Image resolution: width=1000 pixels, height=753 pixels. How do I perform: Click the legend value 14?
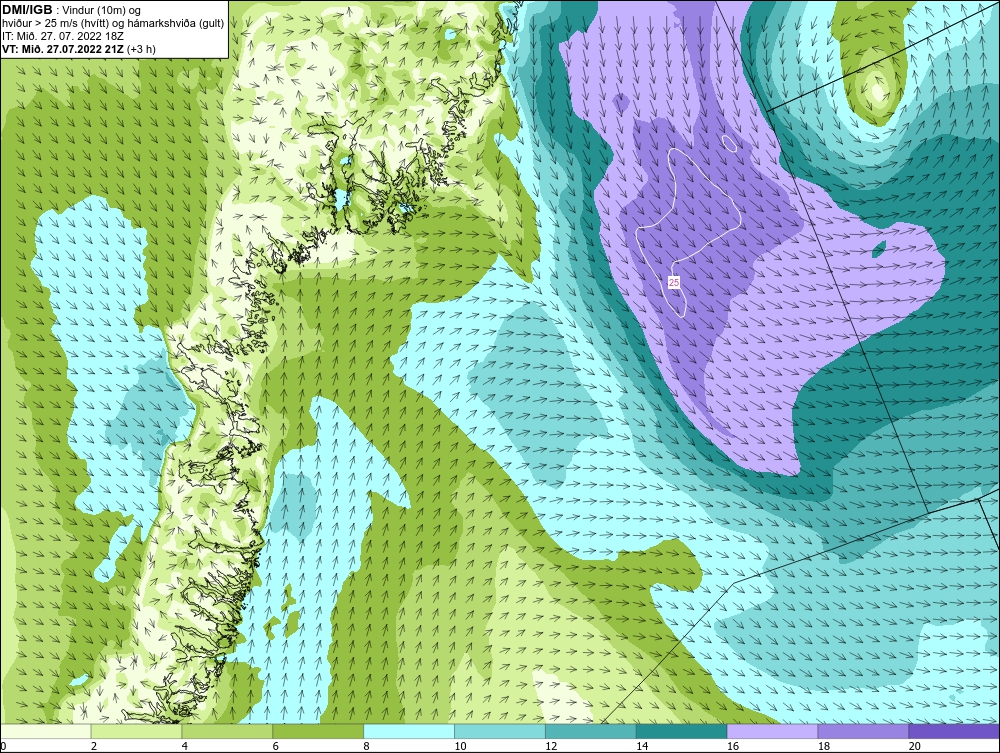[642, 746]
